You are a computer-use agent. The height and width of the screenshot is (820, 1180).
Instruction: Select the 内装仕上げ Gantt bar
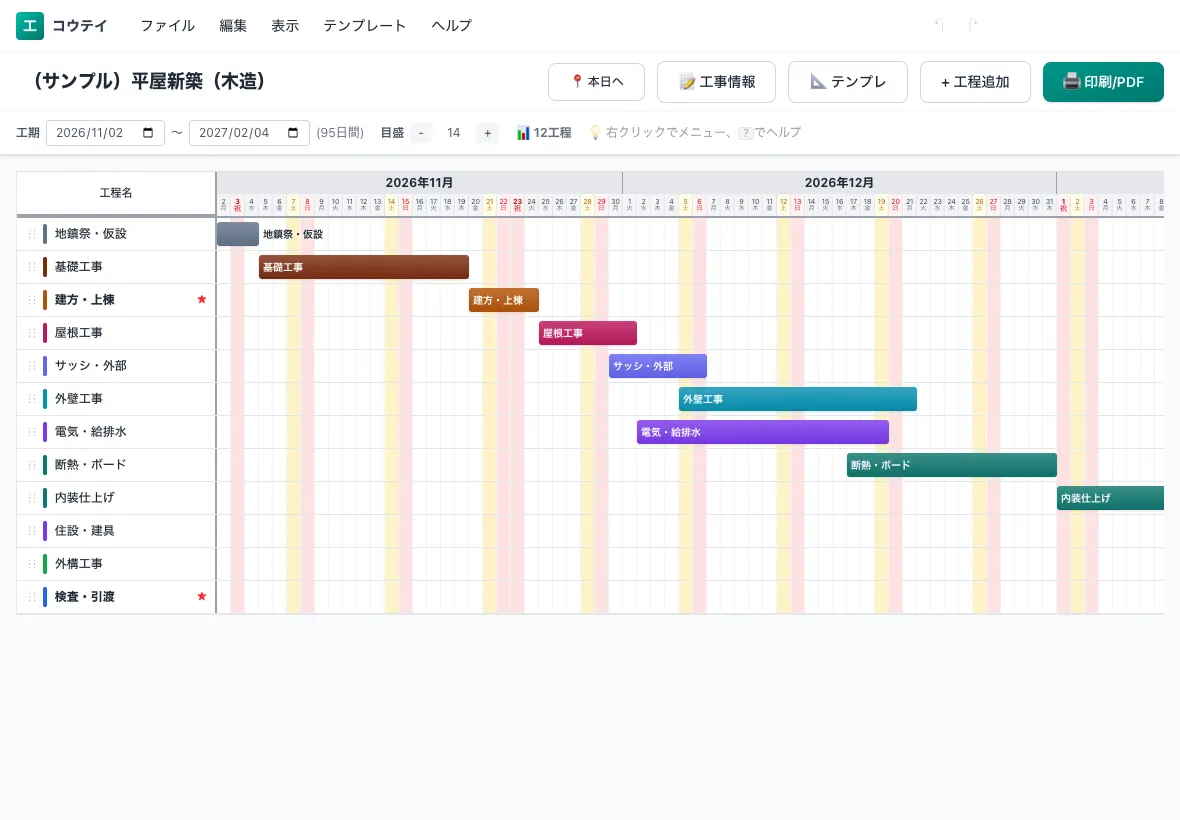[x=1110, y=499]
